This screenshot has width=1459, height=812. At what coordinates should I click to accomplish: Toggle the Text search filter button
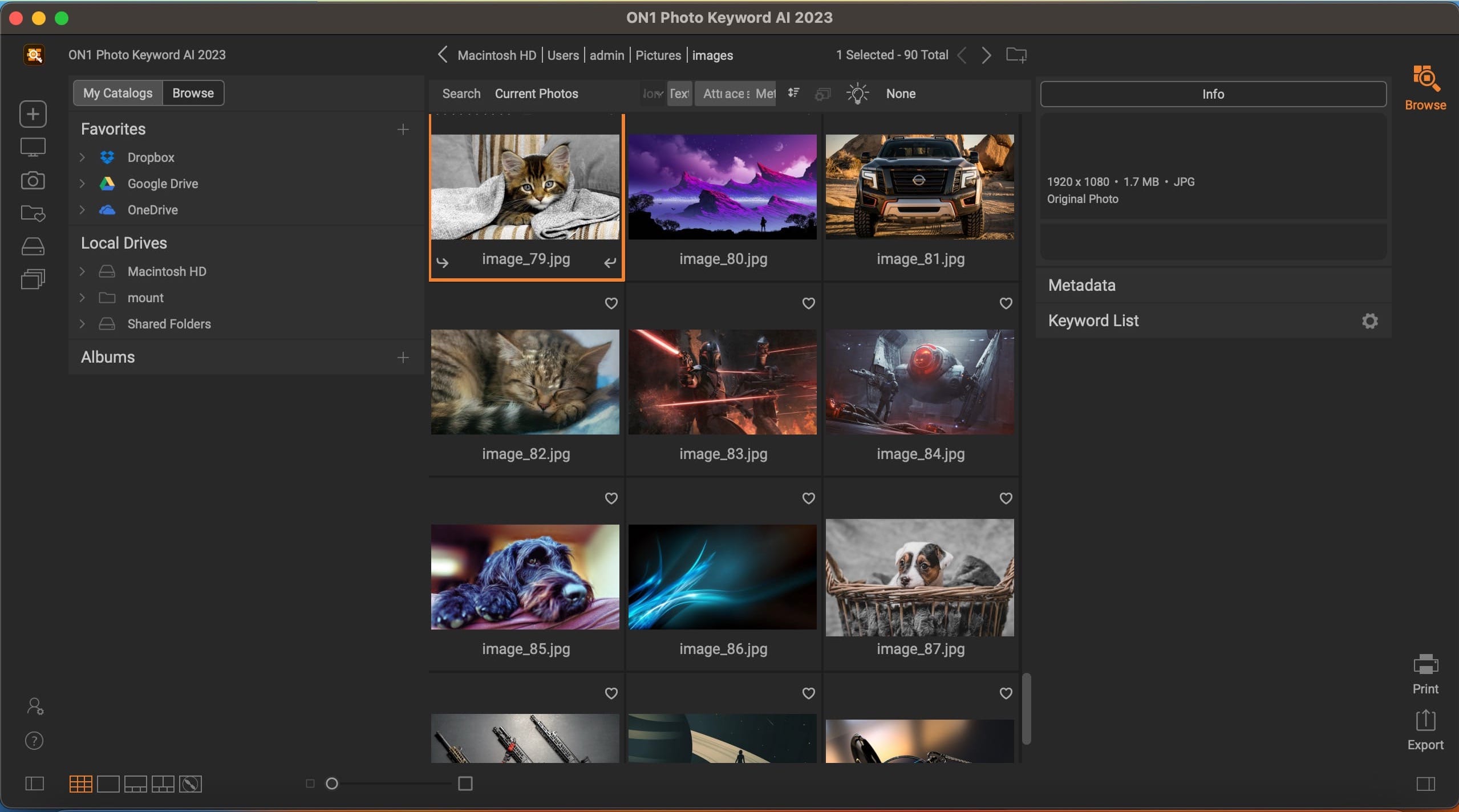pos(679,94)
